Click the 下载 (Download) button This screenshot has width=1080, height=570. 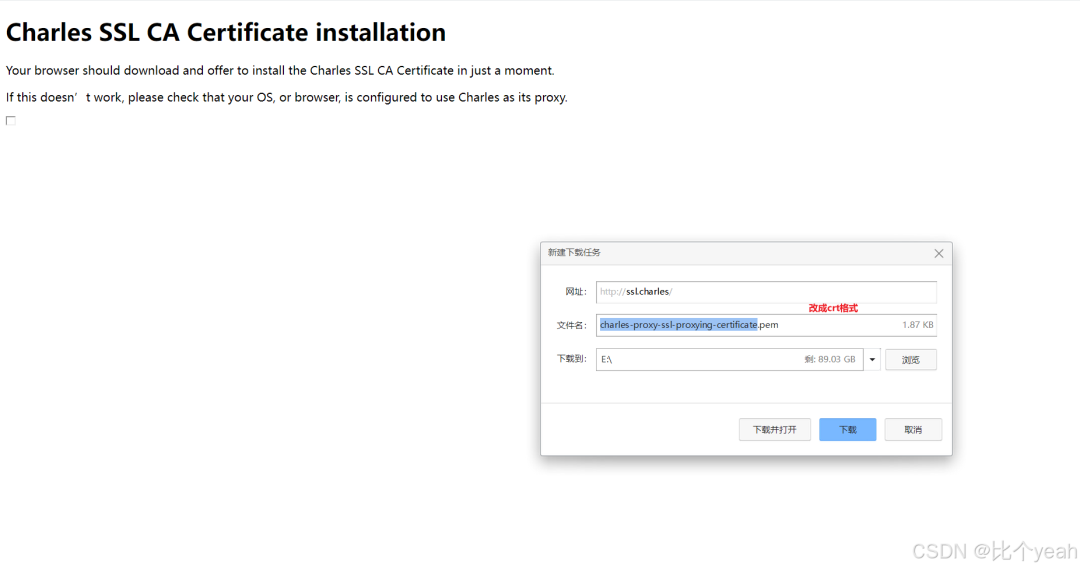[847, 430]
